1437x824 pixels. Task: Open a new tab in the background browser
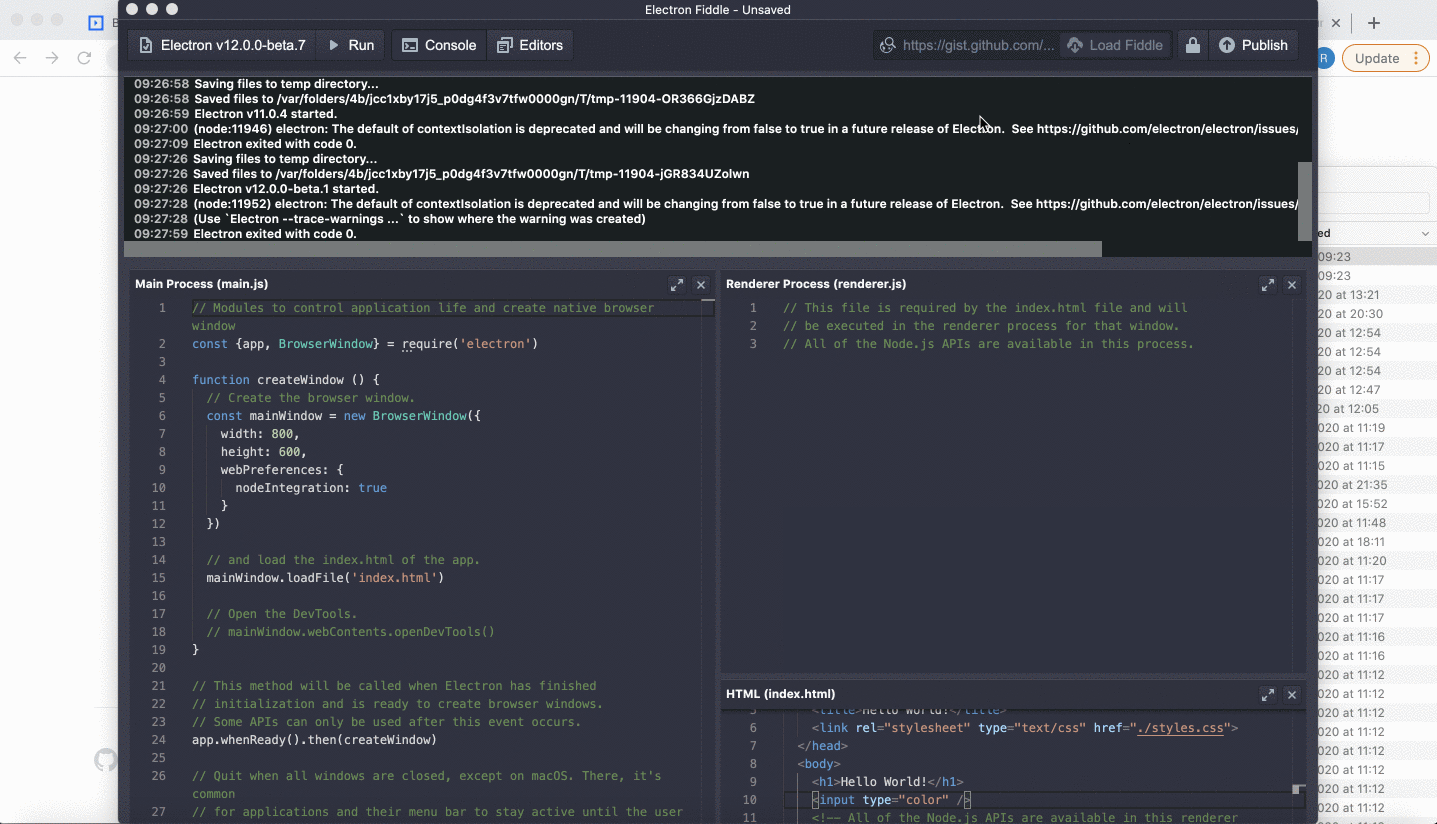[1374, 23]
